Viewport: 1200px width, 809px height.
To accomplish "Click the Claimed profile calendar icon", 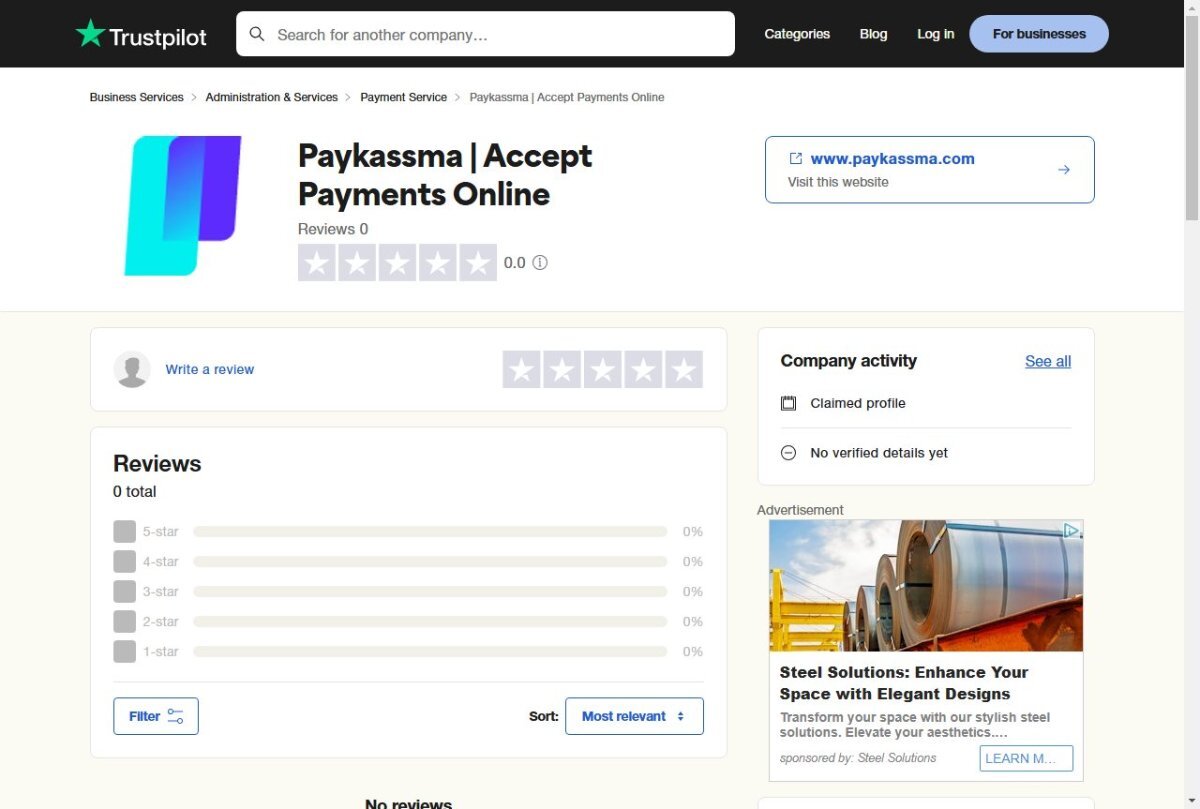I will (788, 403).
